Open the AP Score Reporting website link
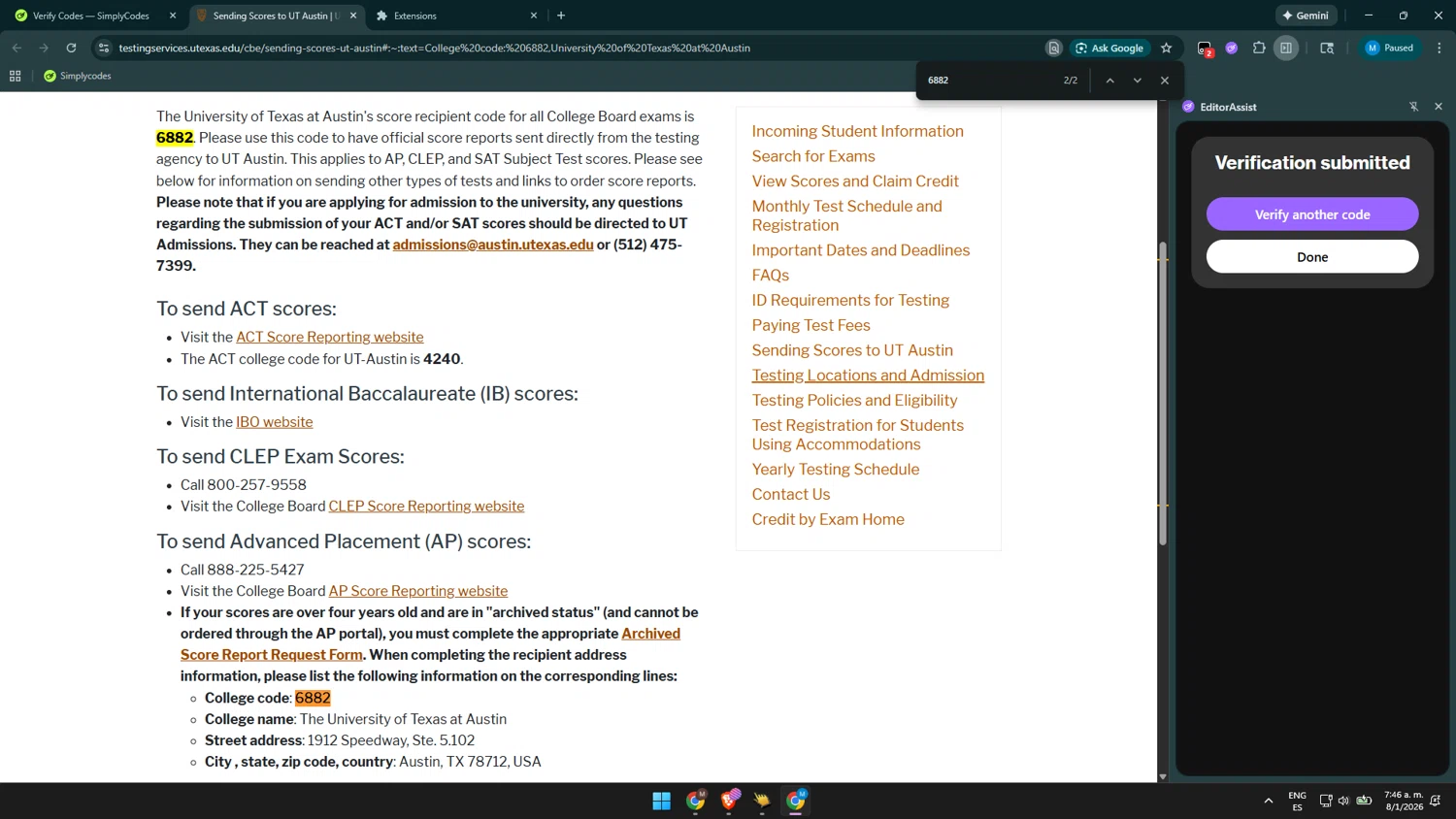This screenshot has height=819, width=1456. [x=418, y=591]
